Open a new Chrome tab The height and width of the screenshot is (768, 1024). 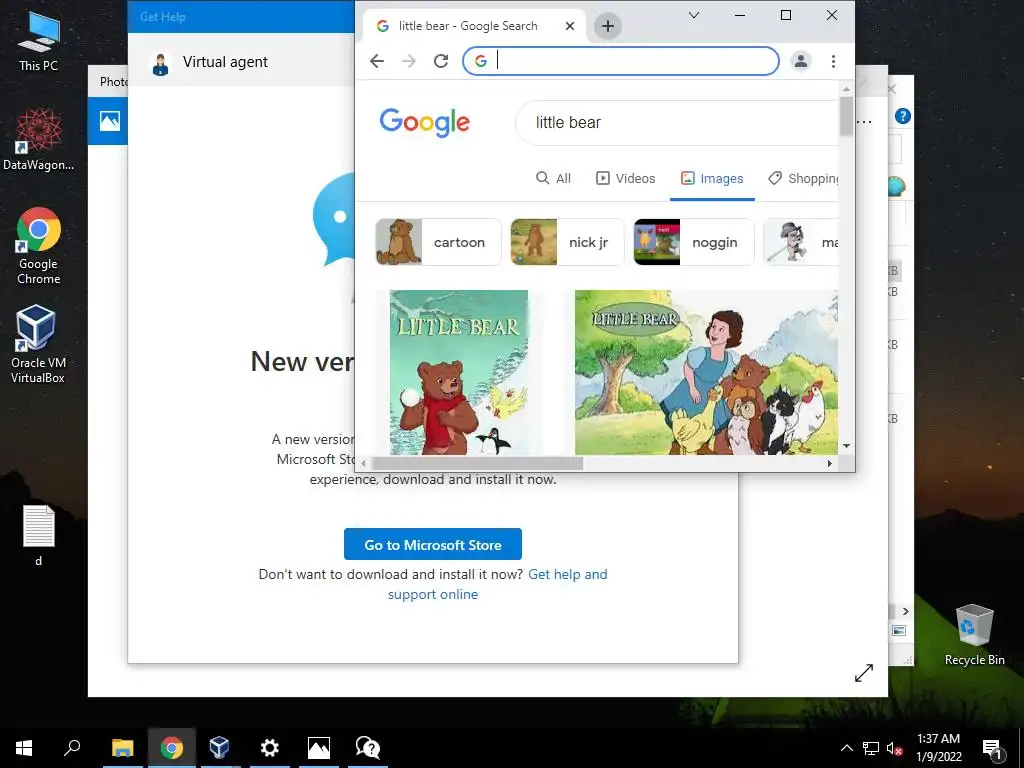(607, 26)
